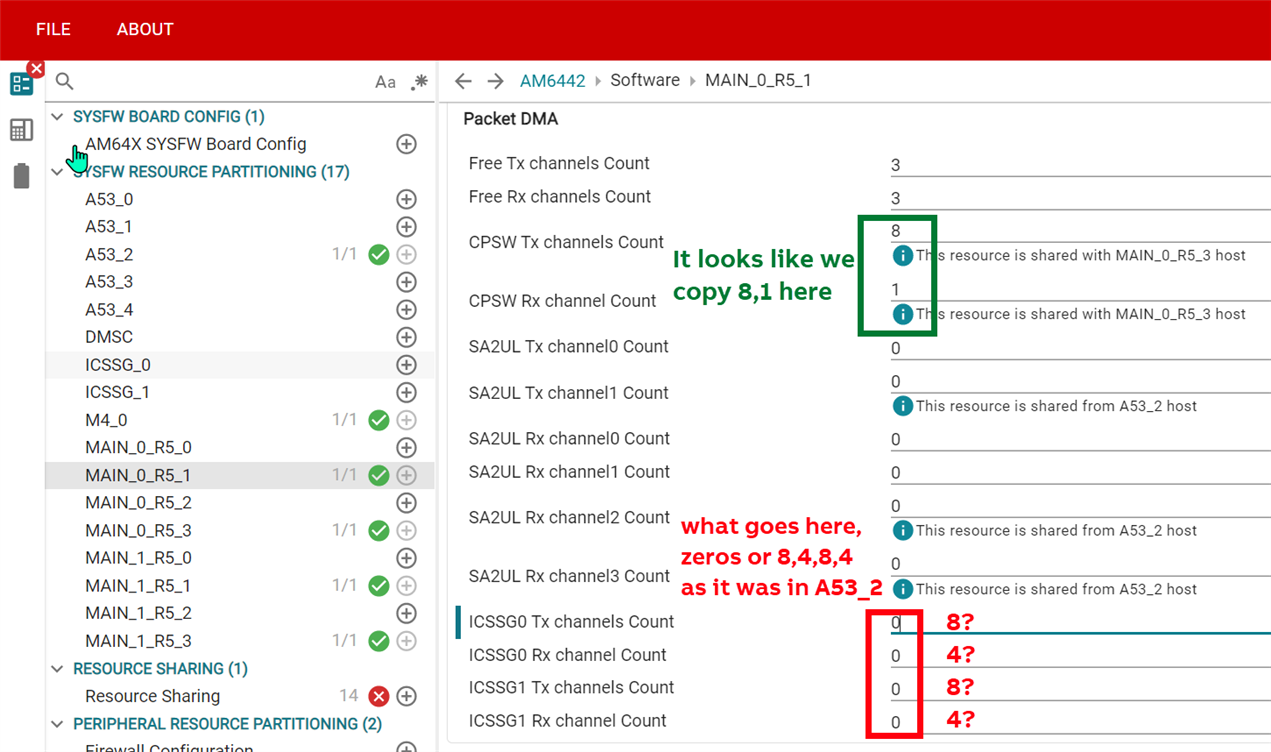Open Resource Sharing tree item
This screenshot has width=1271, height=752.
pos(152,696)
